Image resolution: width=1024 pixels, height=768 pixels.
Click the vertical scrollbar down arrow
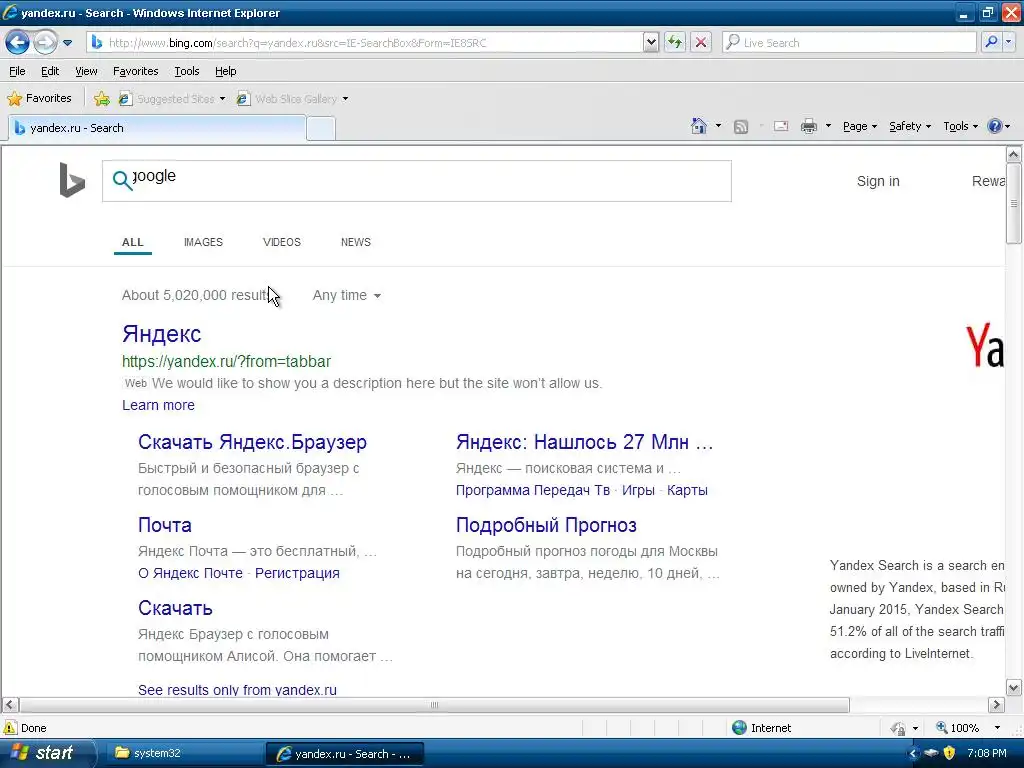point(1014,687)
